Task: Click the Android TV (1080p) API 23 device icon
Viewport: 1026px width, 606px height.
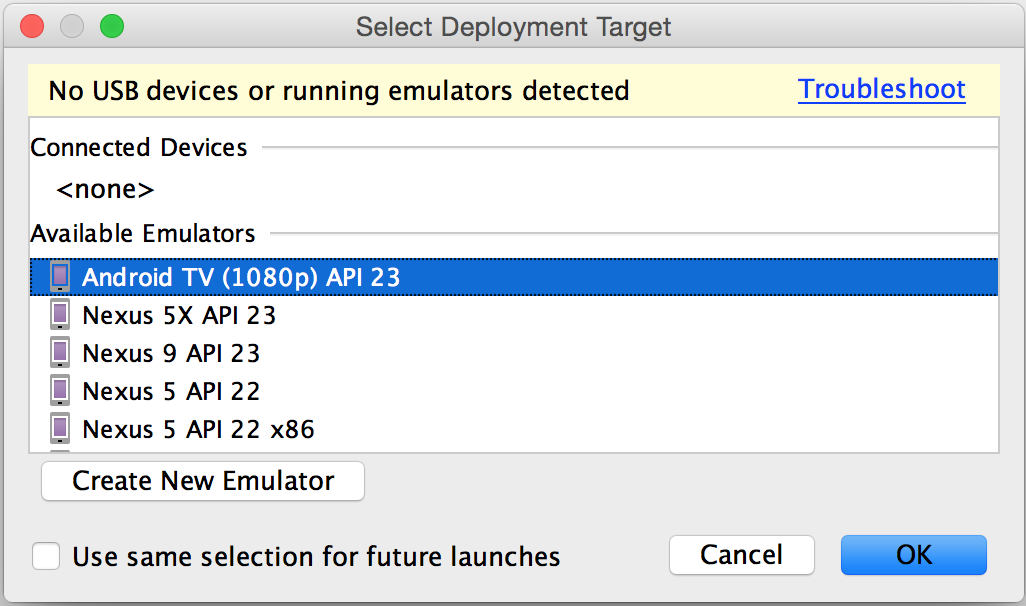Action: click(60, 277)
